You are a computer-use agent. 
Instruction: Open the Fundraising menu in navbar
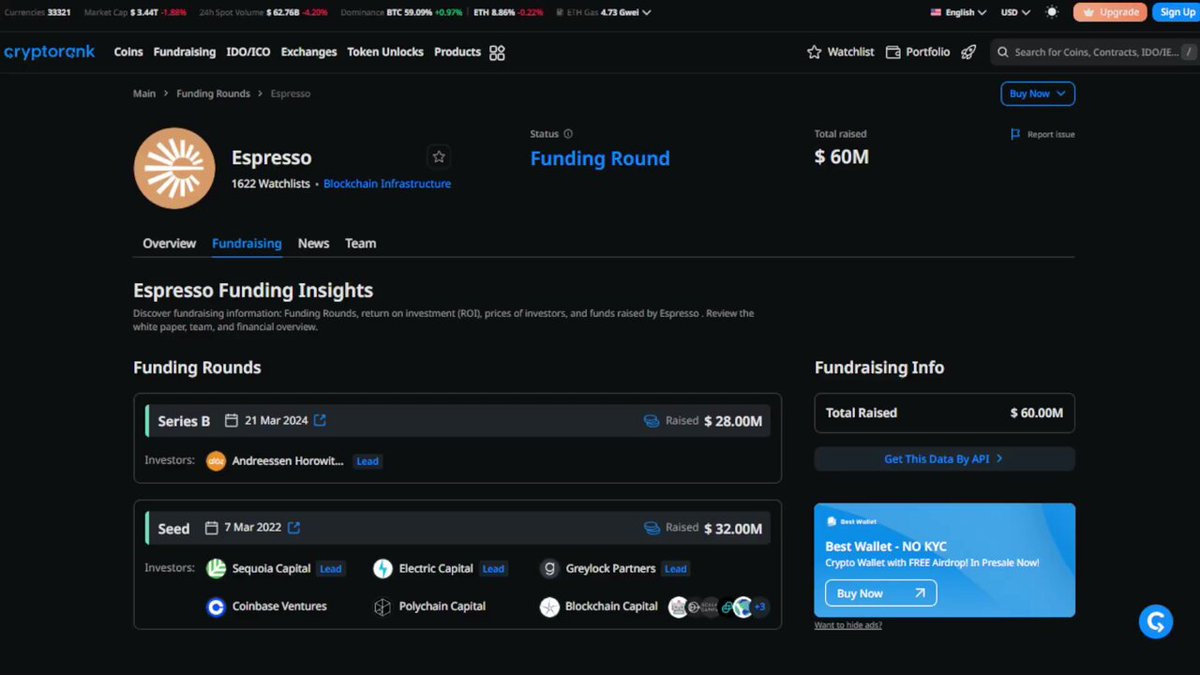click(x=185, y=52)
